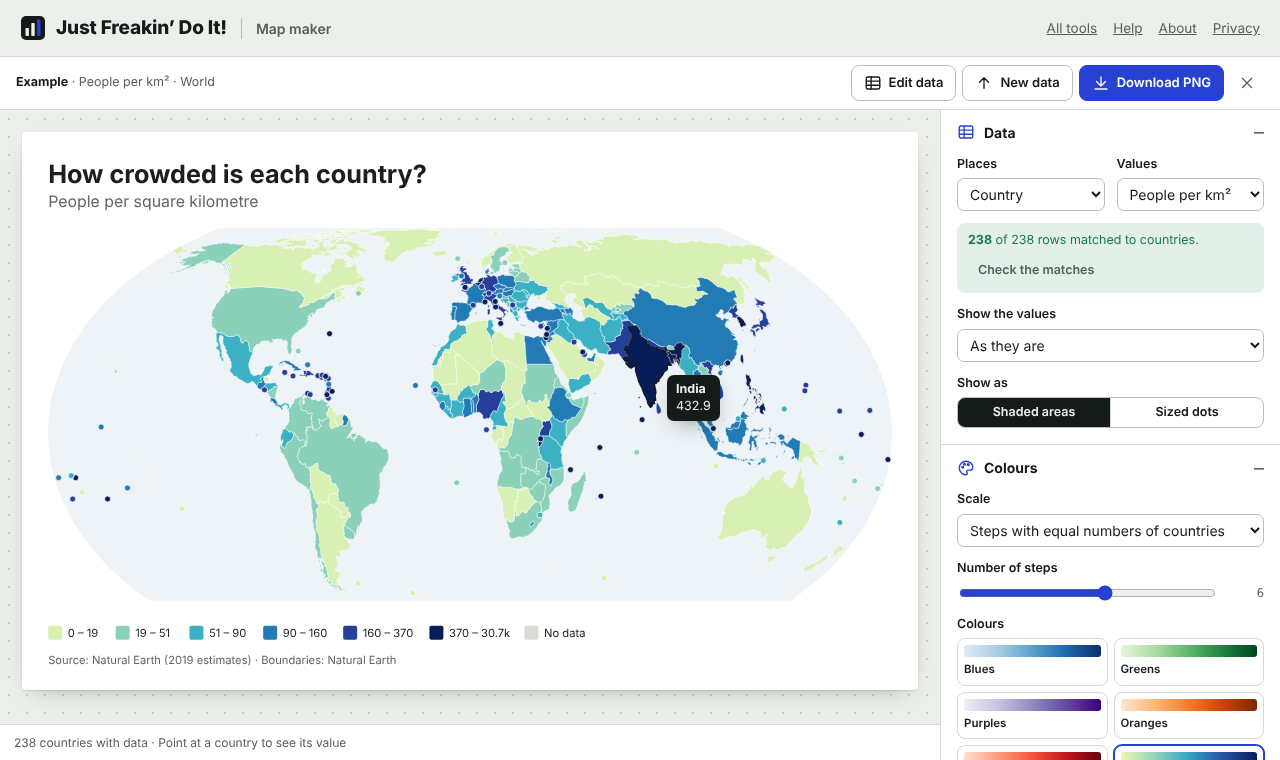This screenshot has height=760, width=1280.
Task: Download the map as a PNG
Action: [x=1151, y=83]
